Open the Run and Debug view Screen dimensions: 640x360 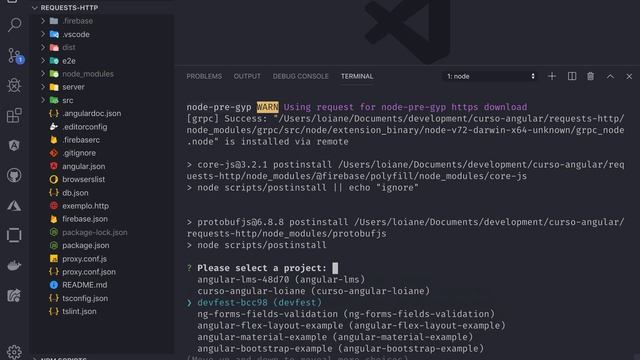(15, 85)
